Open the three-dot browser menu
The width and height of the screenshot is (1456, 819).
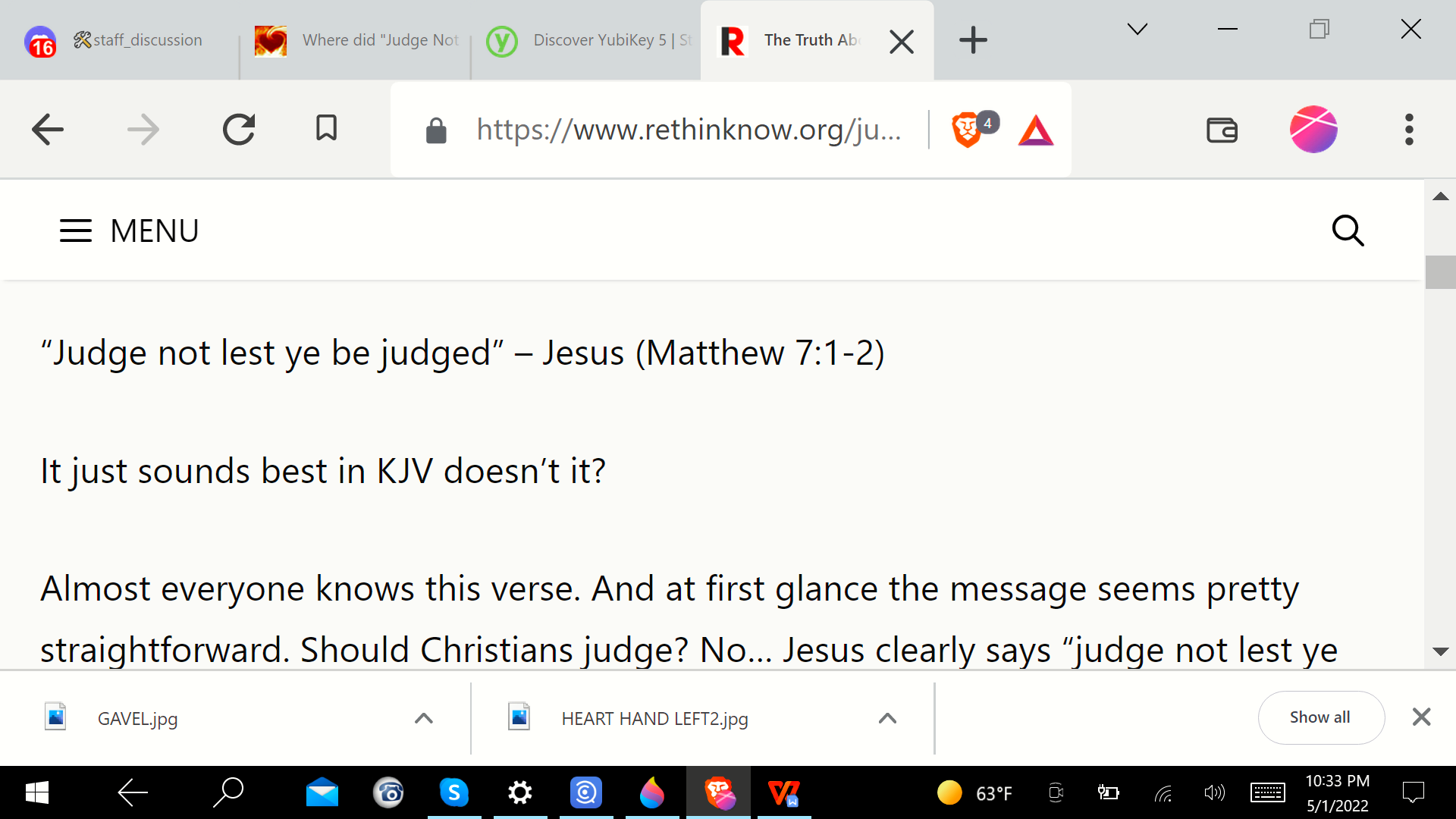click(1409, 130)
